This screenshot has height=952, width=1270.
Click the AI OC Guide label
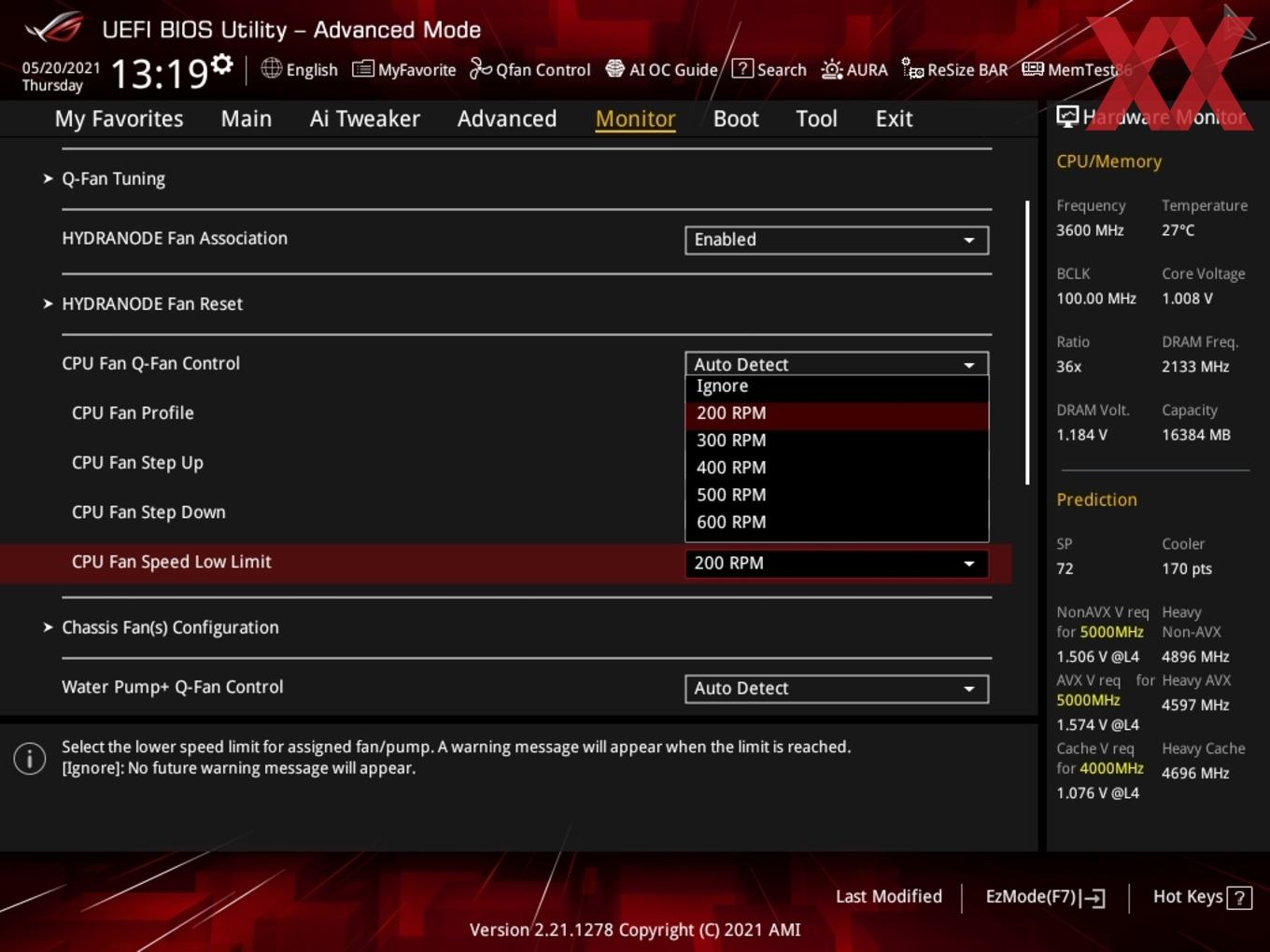tap(673, 70)
